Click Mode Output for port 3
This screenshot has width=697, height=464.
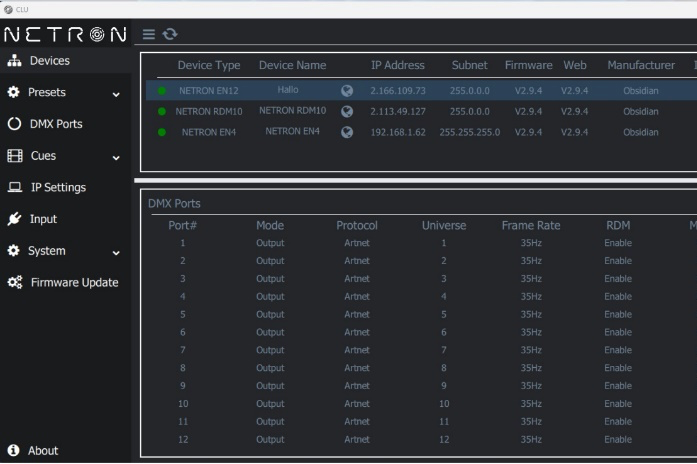pos(270,279)
